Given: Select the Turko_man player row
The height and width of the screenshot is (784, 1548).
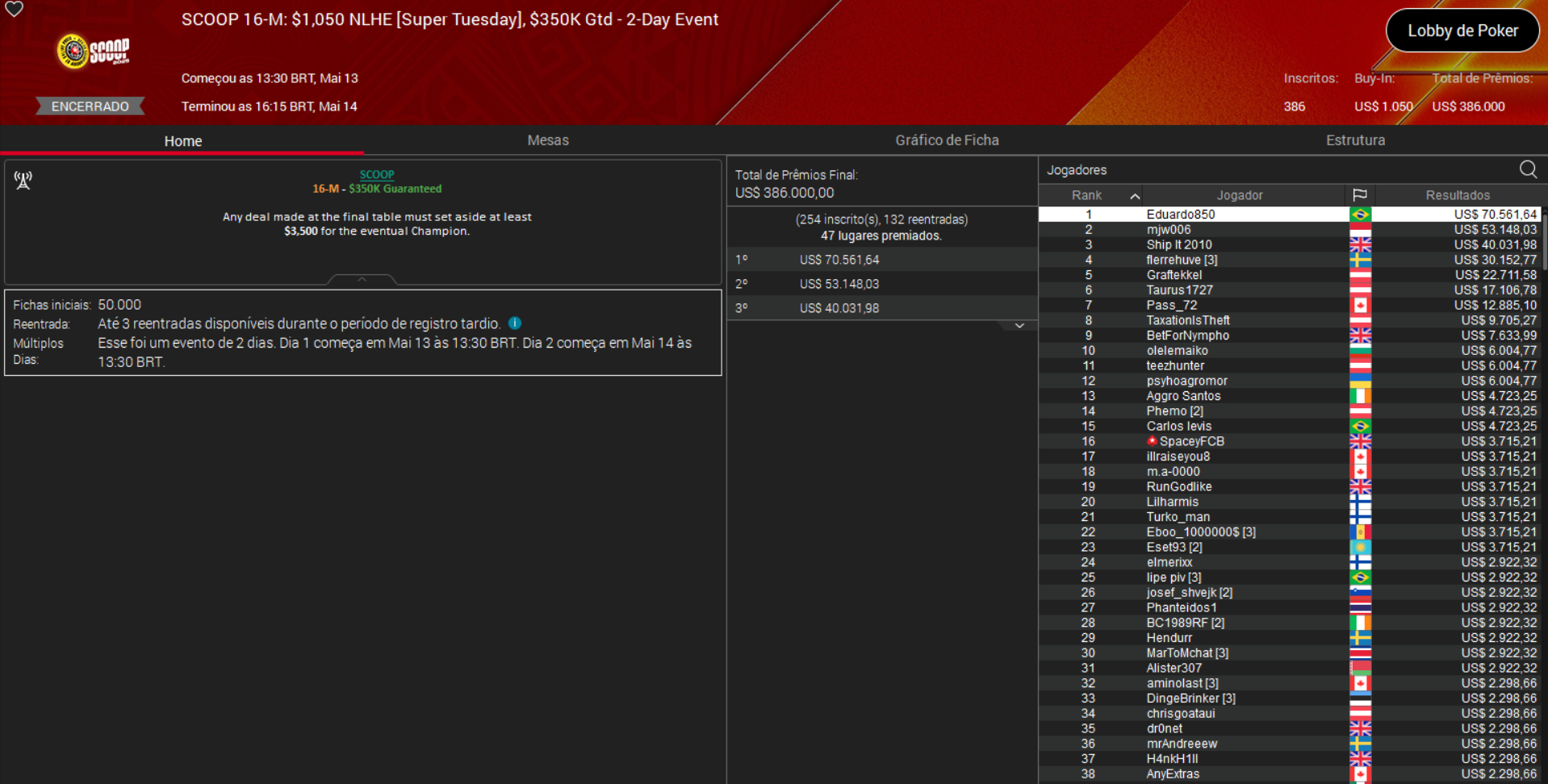Looking at the screenshot, I should (1290, 517).
